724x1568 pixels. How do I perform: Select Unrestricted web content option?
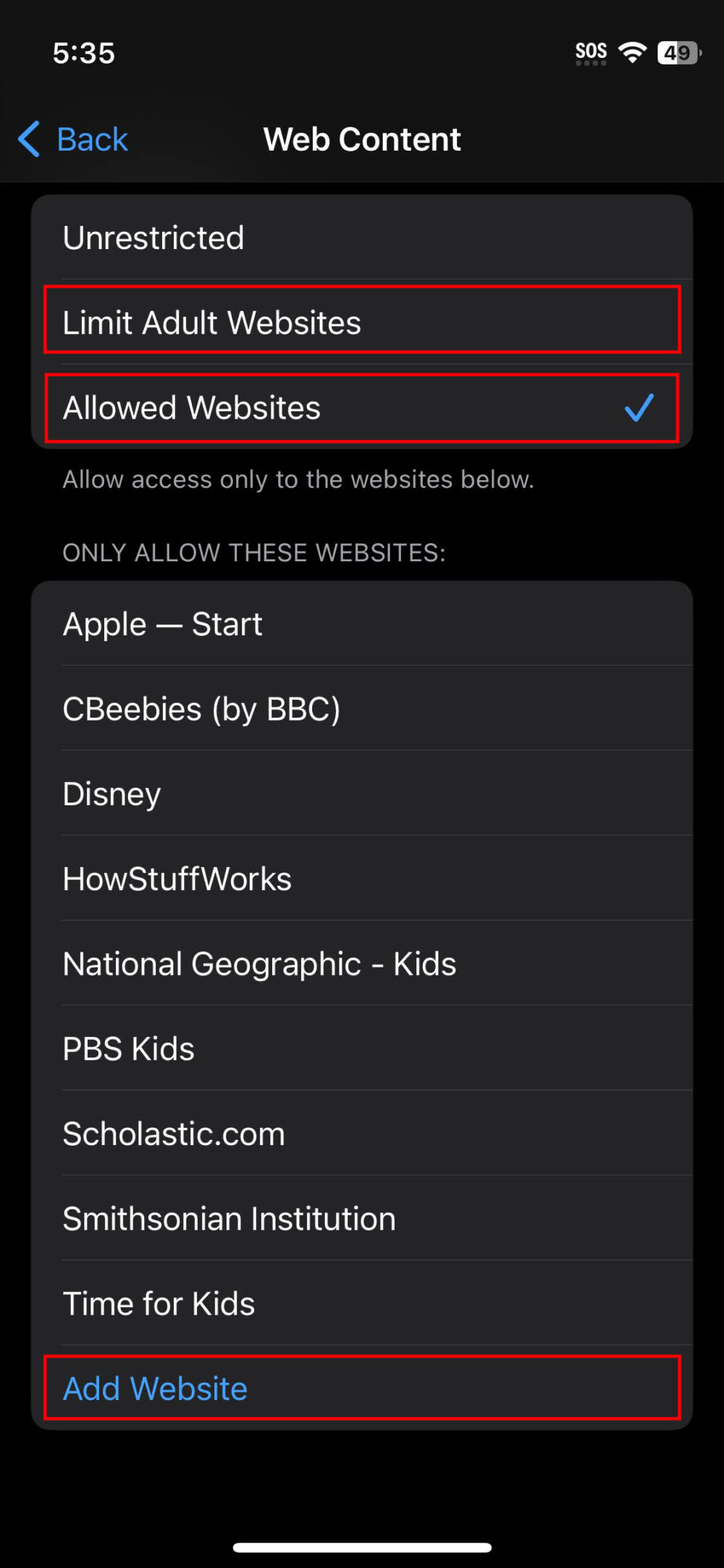(x=362, y=238)
